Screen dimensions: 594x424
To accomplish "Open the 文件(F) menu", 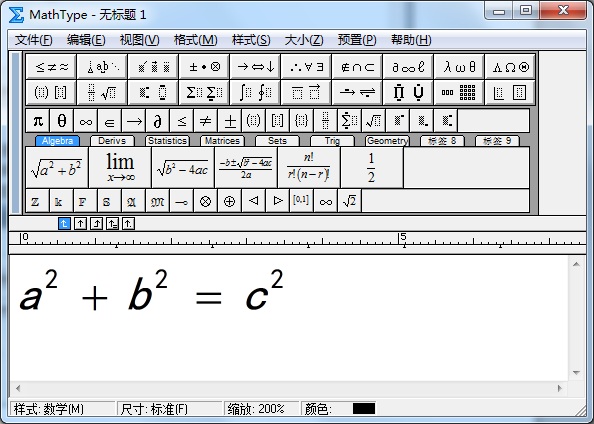I will click(33, 40).
